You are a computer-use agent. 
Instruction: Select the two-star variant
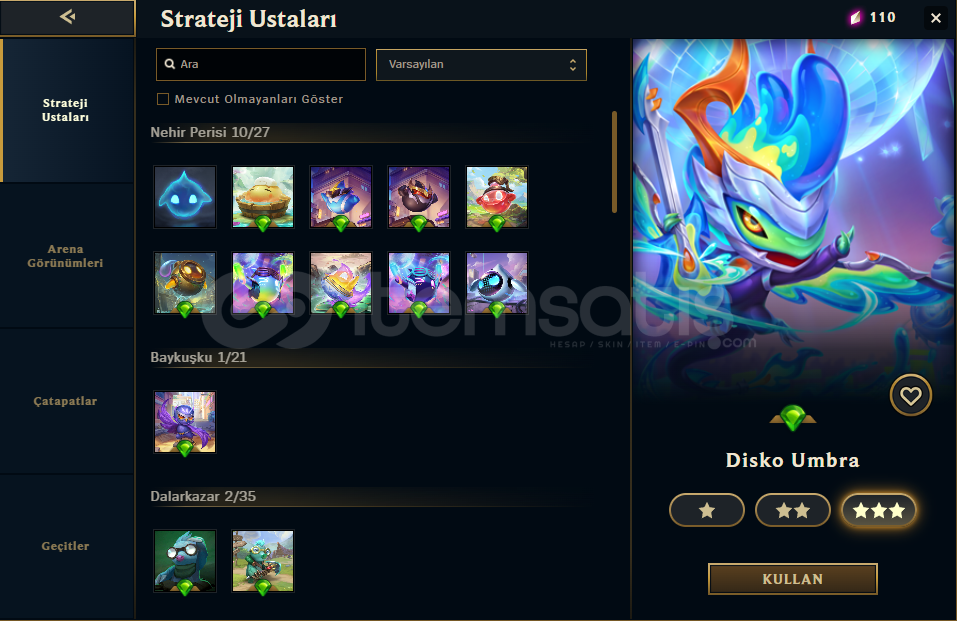[793, 510]
